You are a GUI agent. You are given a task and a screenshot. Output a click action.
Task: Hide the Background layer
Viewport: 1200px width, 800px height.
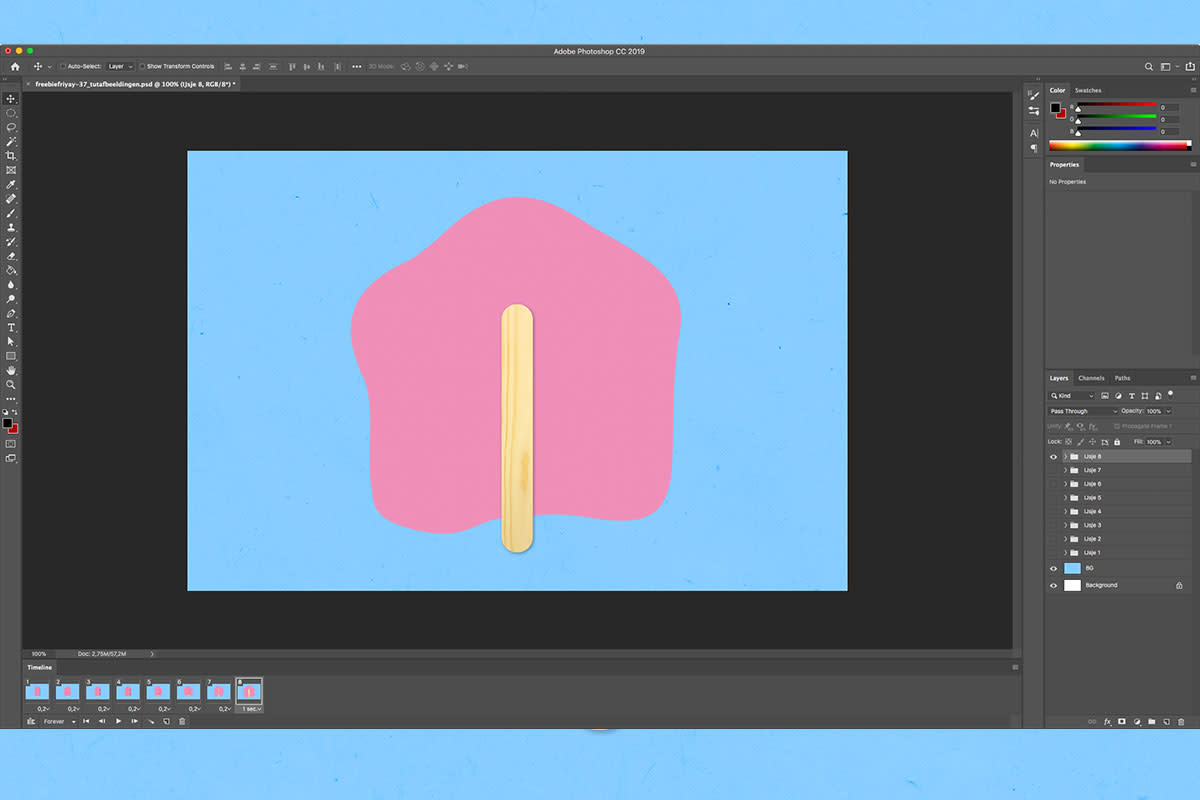pyautogui.click(x=1053, y=585)
